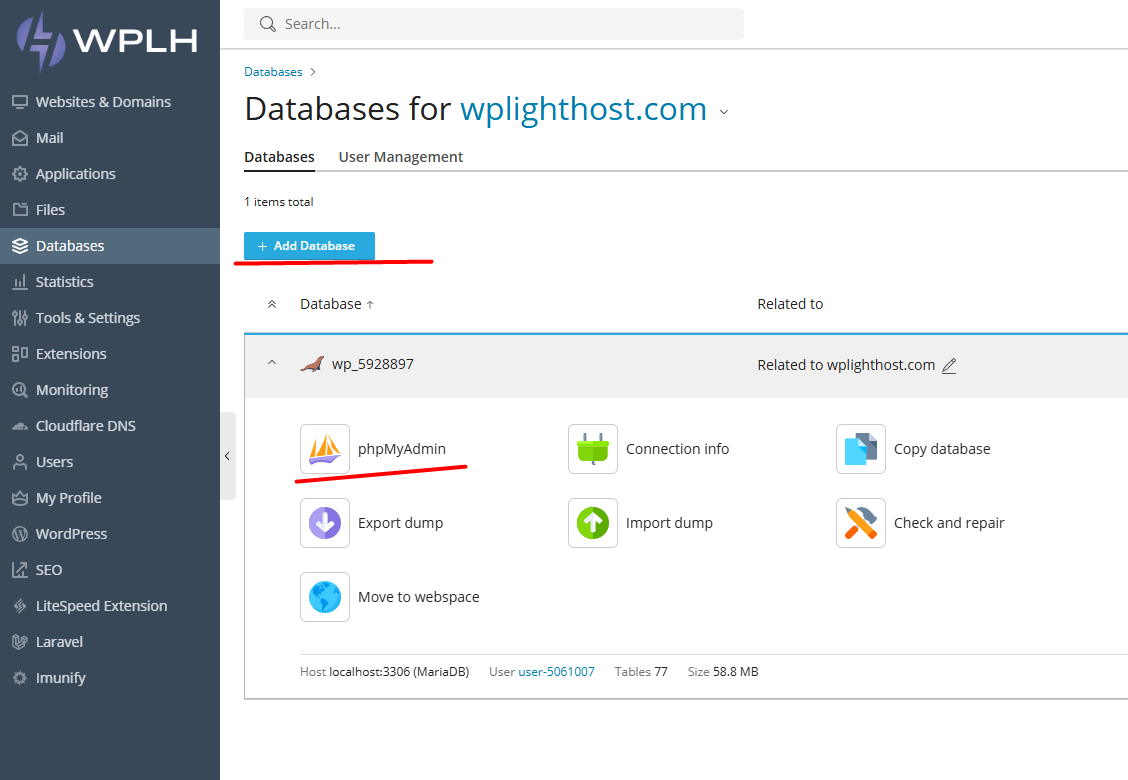
Task: Click the SEO chart icon
Action: [x=20, y=570]
